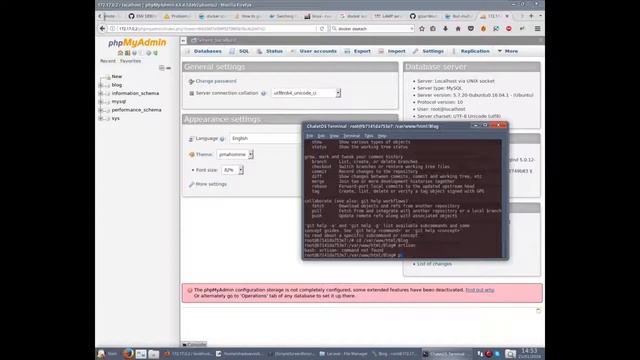The image size is (640, 360).
Task: Open the Export tab
Action: click(358, 51)
